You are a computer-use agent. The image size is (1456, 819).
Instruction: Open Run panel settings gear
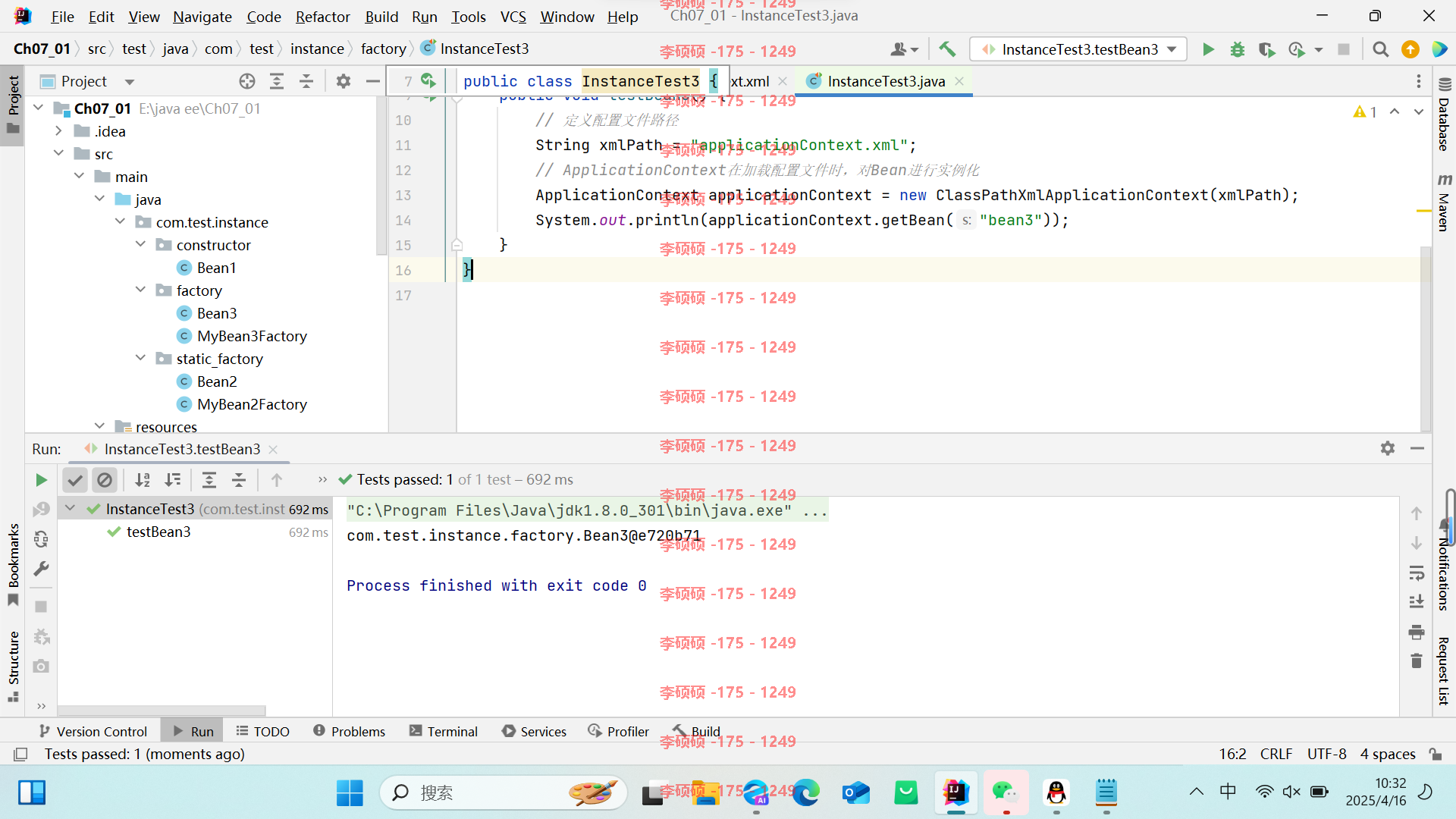pyautogui.click(x=1388, y=448)
